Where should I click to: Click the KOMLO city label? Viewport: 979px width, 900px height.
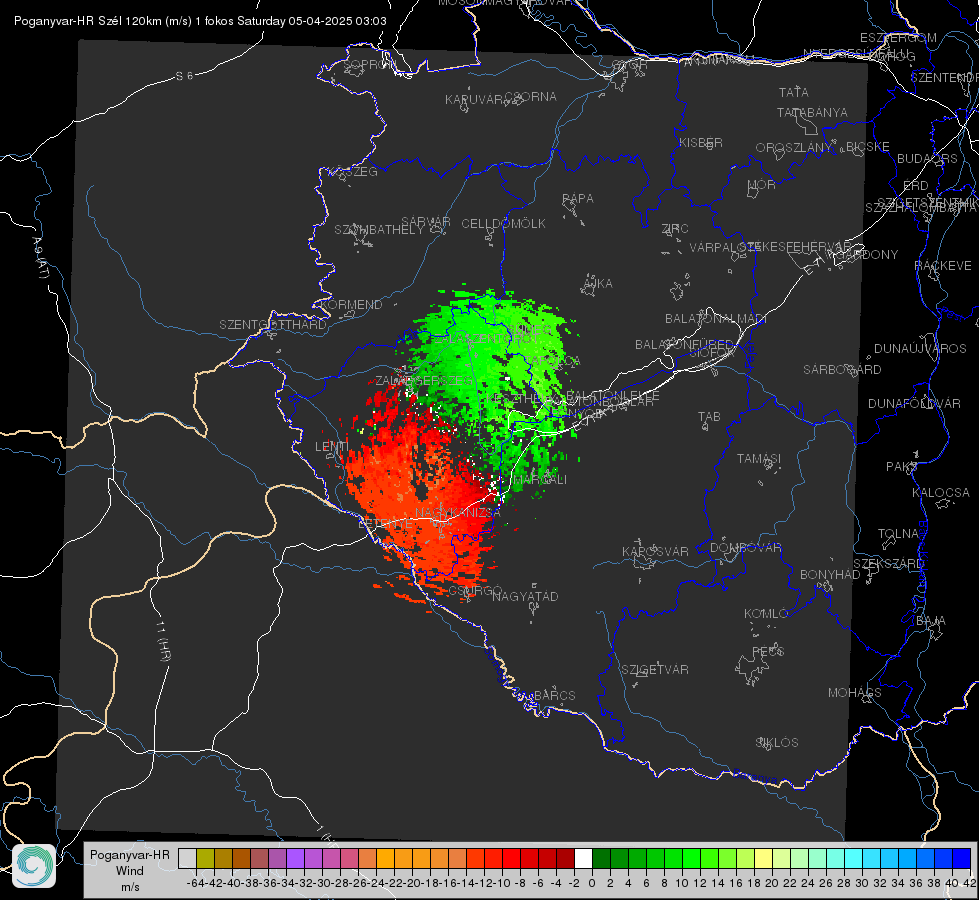pos(766,613)
